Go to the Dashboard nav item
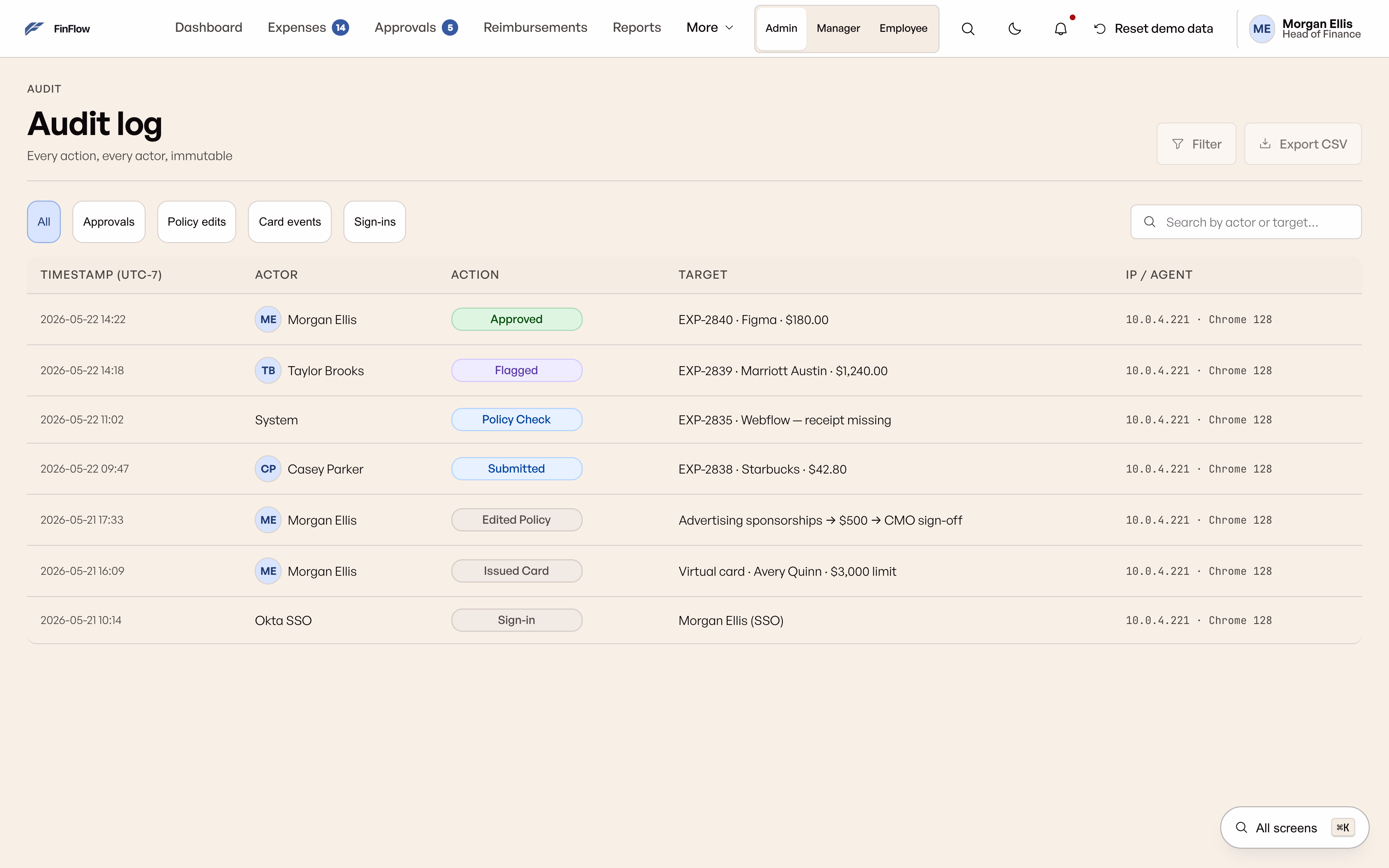Image resolution: width=1389 pixels, height=868 pixels. (208, 28)
